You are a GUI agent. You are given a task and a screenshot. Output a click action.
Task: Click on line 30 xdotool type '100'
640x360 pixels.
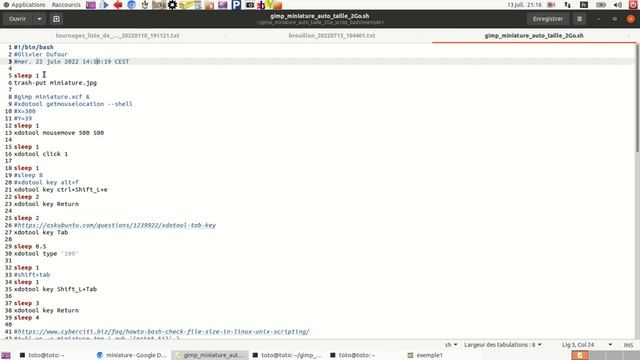(x=46, y=253)
